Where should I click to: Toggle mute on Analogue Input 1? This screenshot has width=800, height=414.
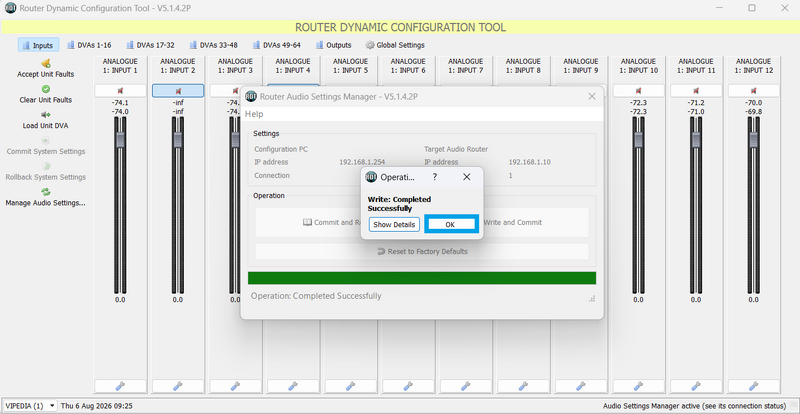(120, 91)
